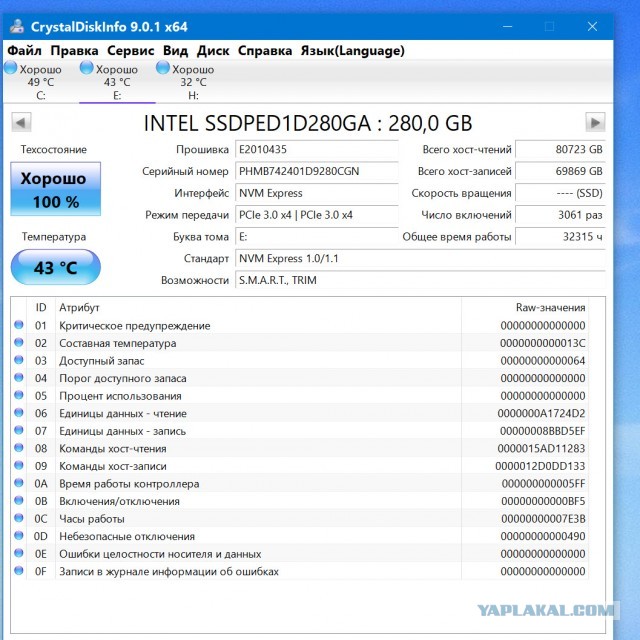Image resolution: width=640 pixels, height=640 pixels.
Task: Select Ошибки целостности носителя и данных text
Action: (x=160, y=554)
